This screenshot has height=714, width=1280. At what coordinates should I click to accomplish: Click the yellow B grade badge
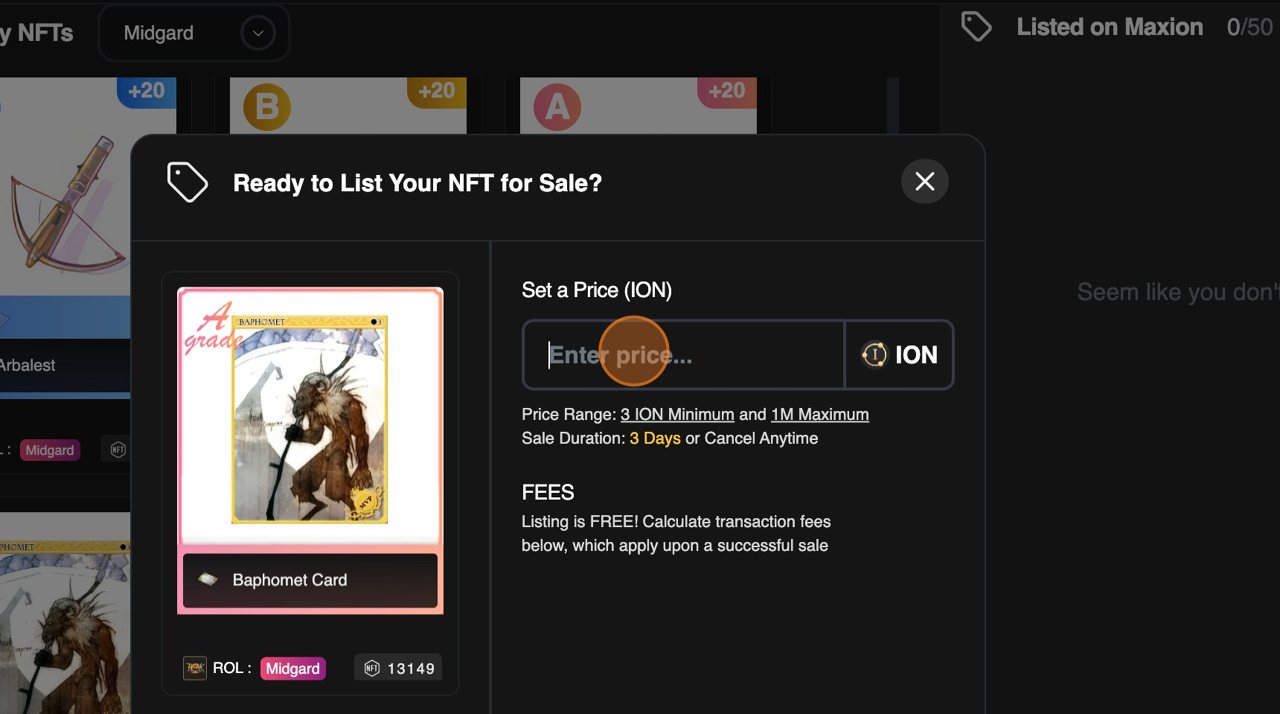pyautogui.click(x=266, y=108)
